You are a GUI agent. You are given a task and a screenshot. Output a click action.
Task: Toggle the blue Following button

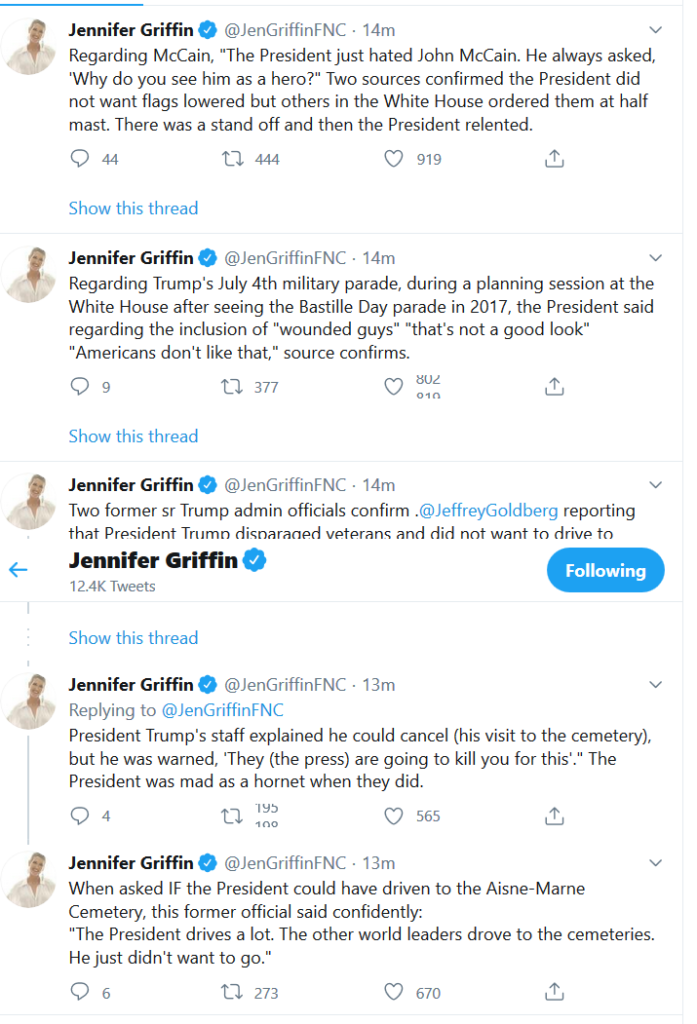[605, 571]
